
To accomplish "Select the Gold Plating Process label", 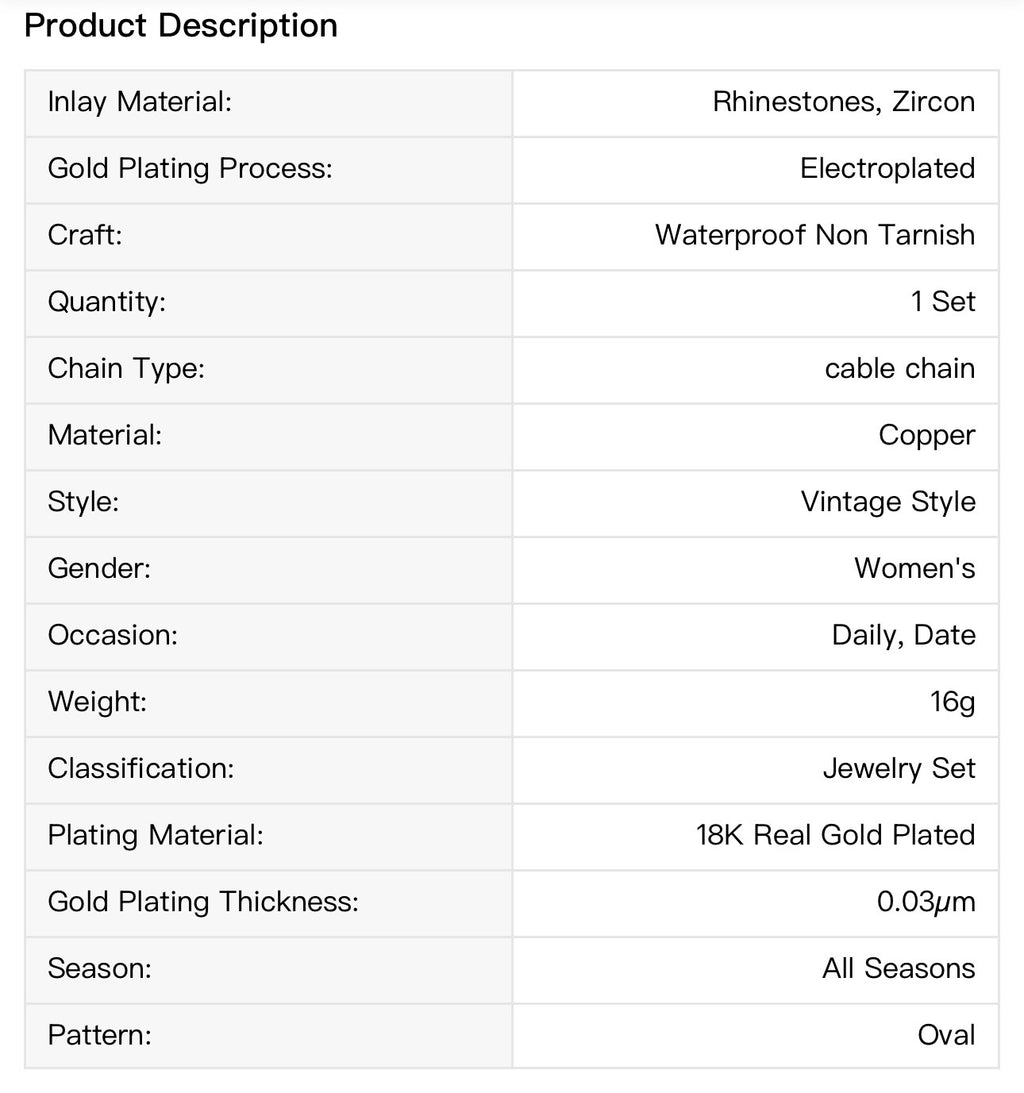I will pos(190,169).
